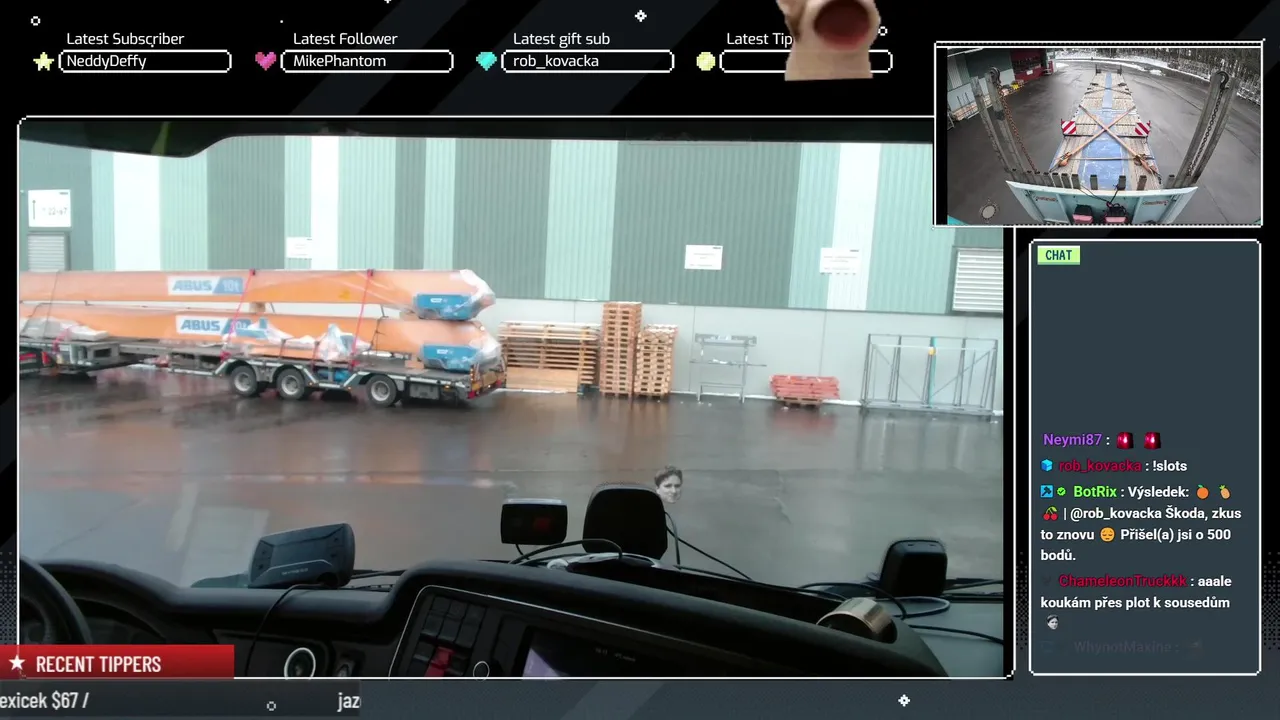This screenshot has height=720, width=1280.
Task: Click the pineapple emoji in slots result
Action: [1225, 491]
